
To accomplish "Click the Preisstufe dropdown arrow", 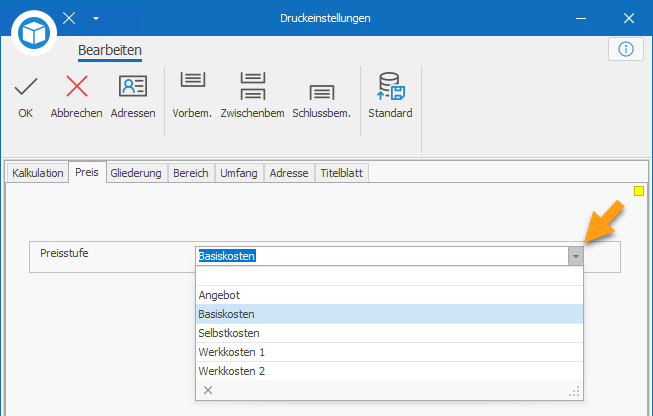I will click(576, 256).
